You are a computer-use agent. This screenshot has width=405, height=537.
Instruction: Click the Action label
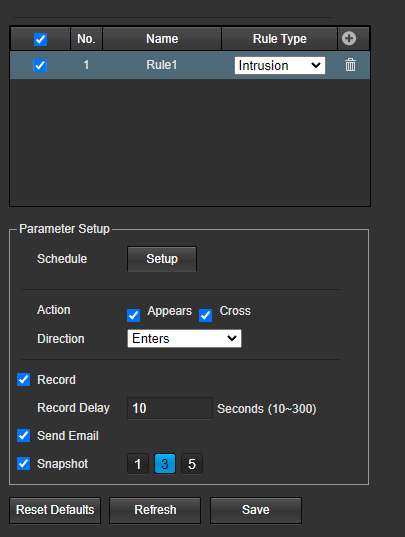point(54,310)
